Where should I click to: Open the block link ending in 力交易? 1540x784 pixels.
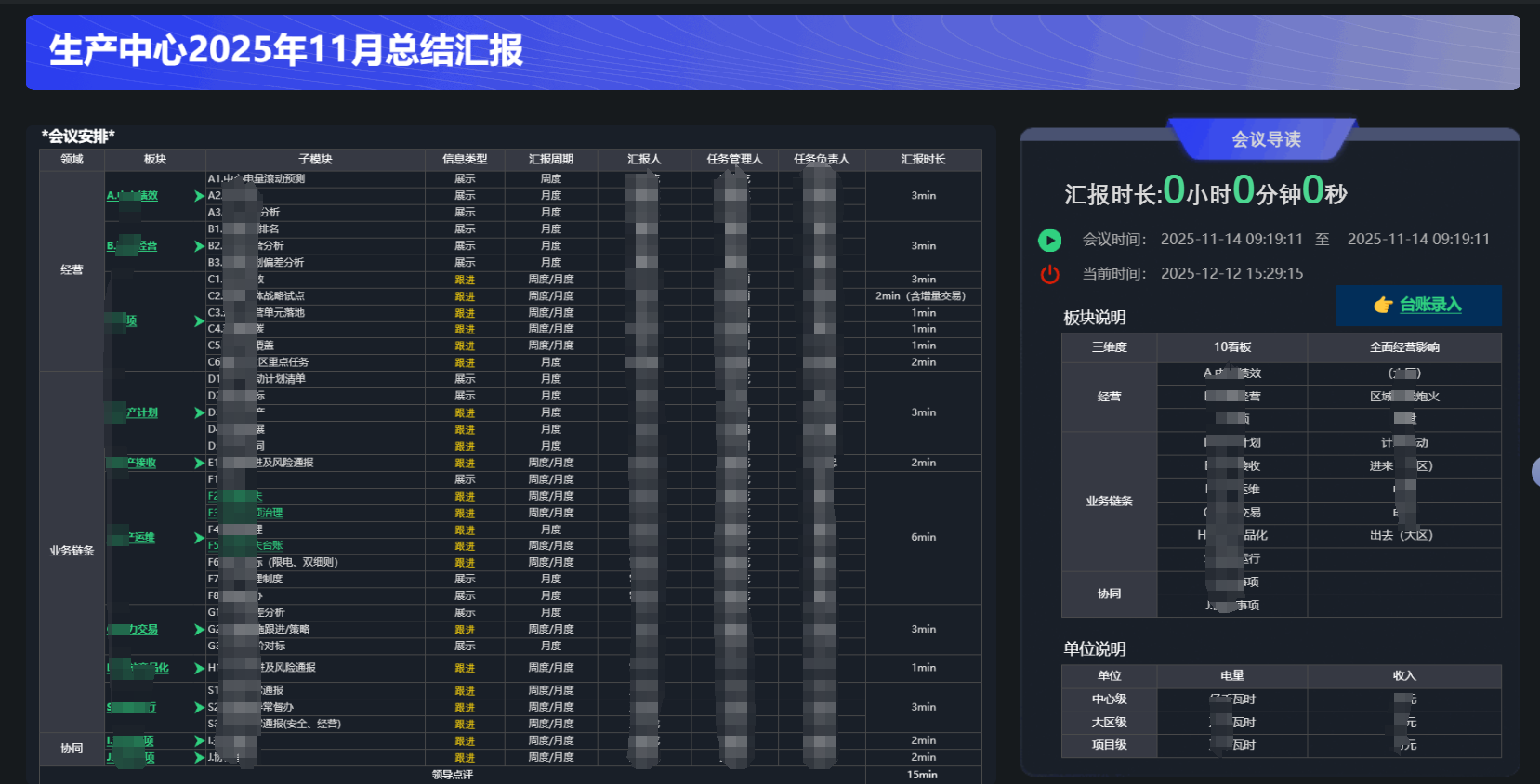[x=142, y=630]
